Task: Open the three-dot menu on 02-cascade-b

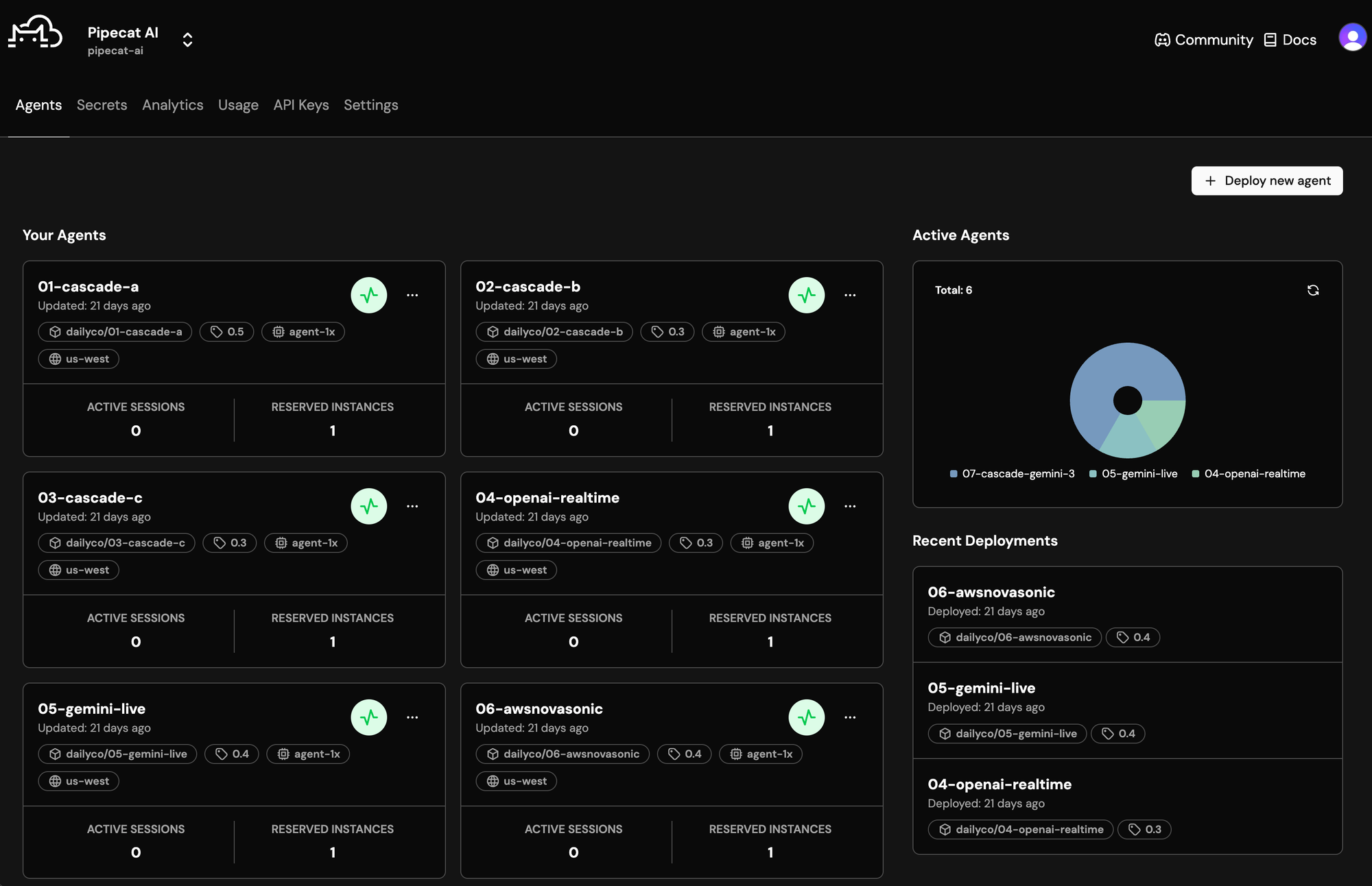Action: pyautogui.click(x=850, y=296)
